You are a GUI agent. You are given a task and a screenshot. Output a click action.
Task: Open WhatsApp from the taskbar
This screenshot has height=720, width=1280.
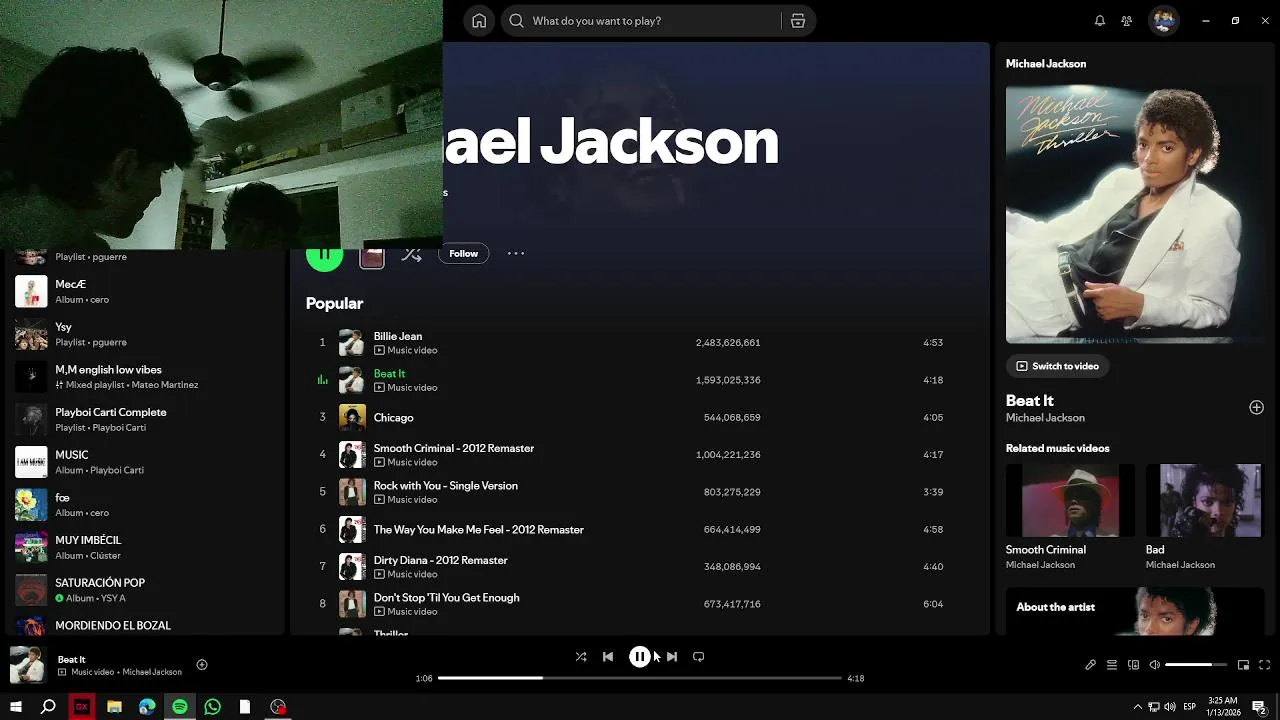click(x=212, y=707)
